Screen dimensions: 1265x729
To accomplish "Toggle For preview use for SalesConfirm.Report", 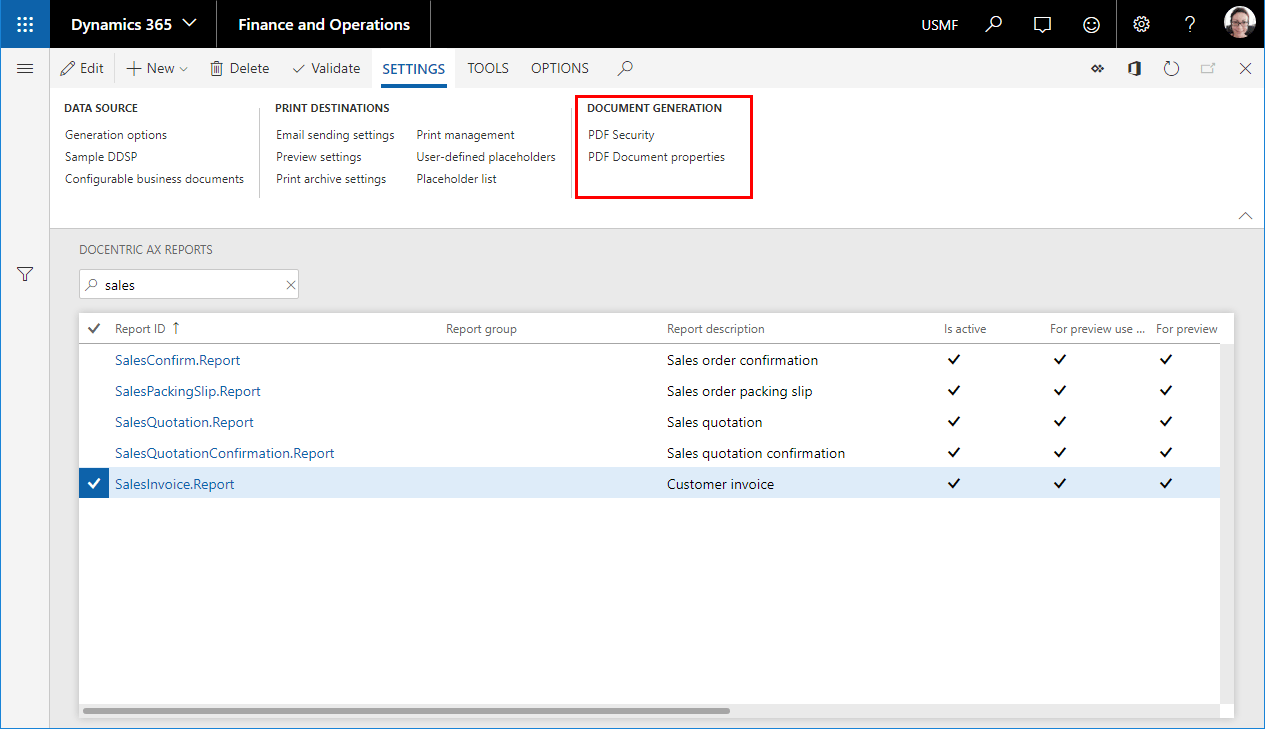I will pyautogui.click(x=1060, y=360).
